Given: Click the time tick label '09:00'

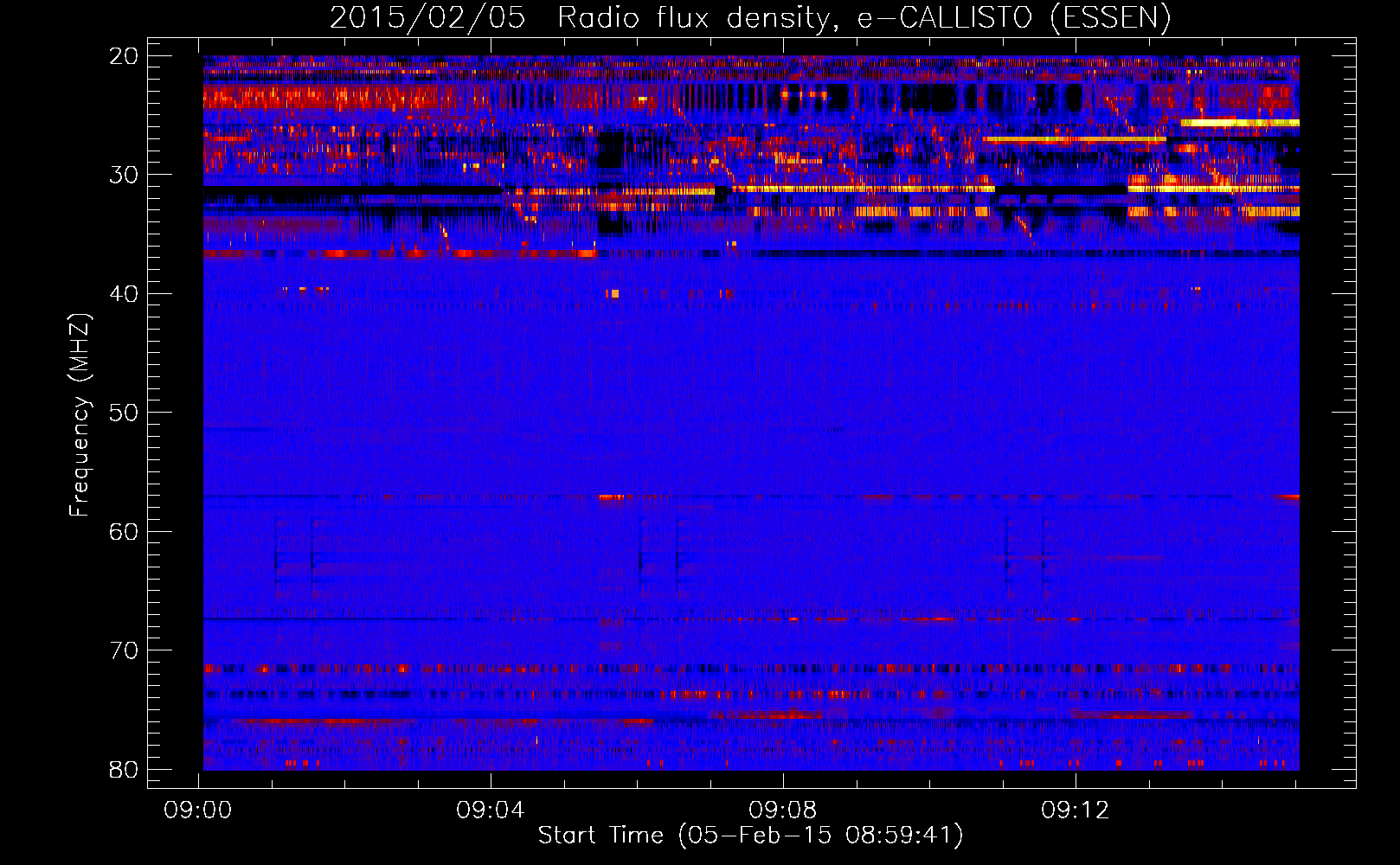Looking at the screenshot, I should click(198, 811).
